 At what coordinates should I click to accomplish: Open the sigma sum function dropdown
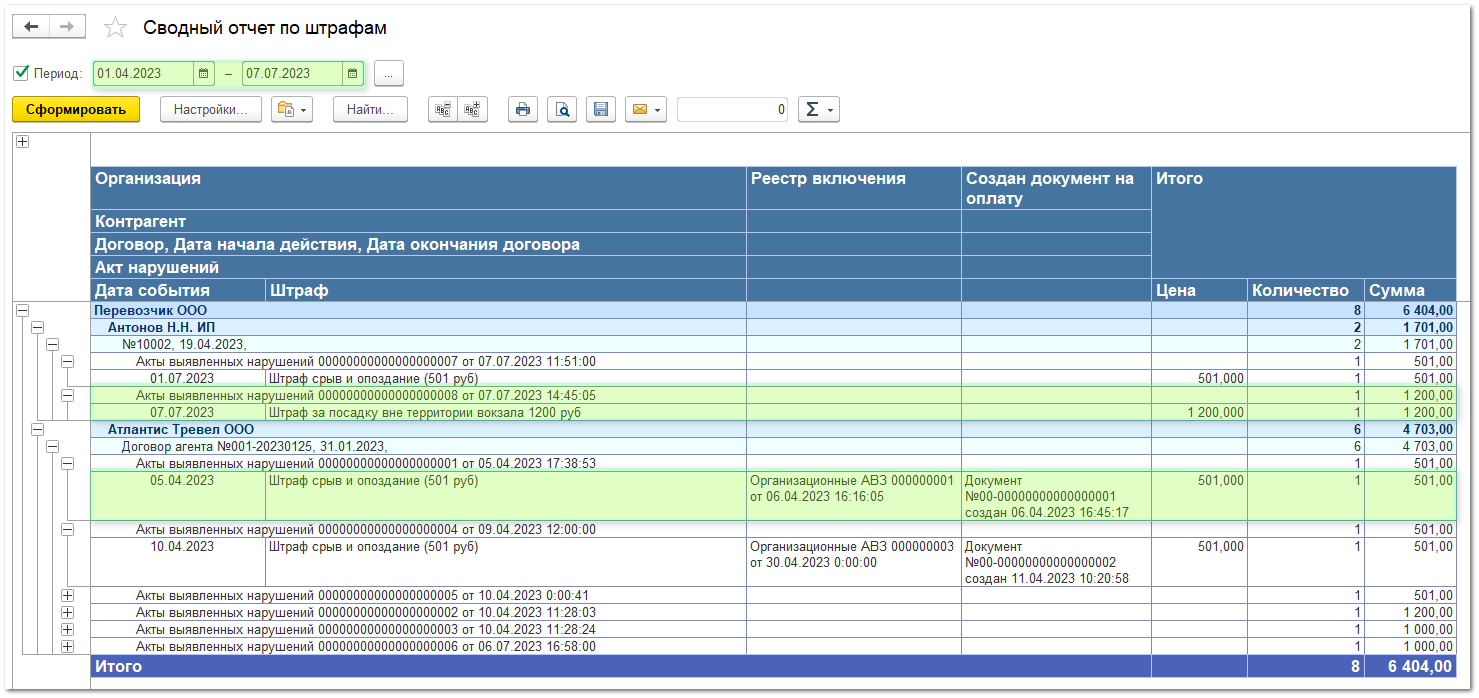[x=818, y=110]
